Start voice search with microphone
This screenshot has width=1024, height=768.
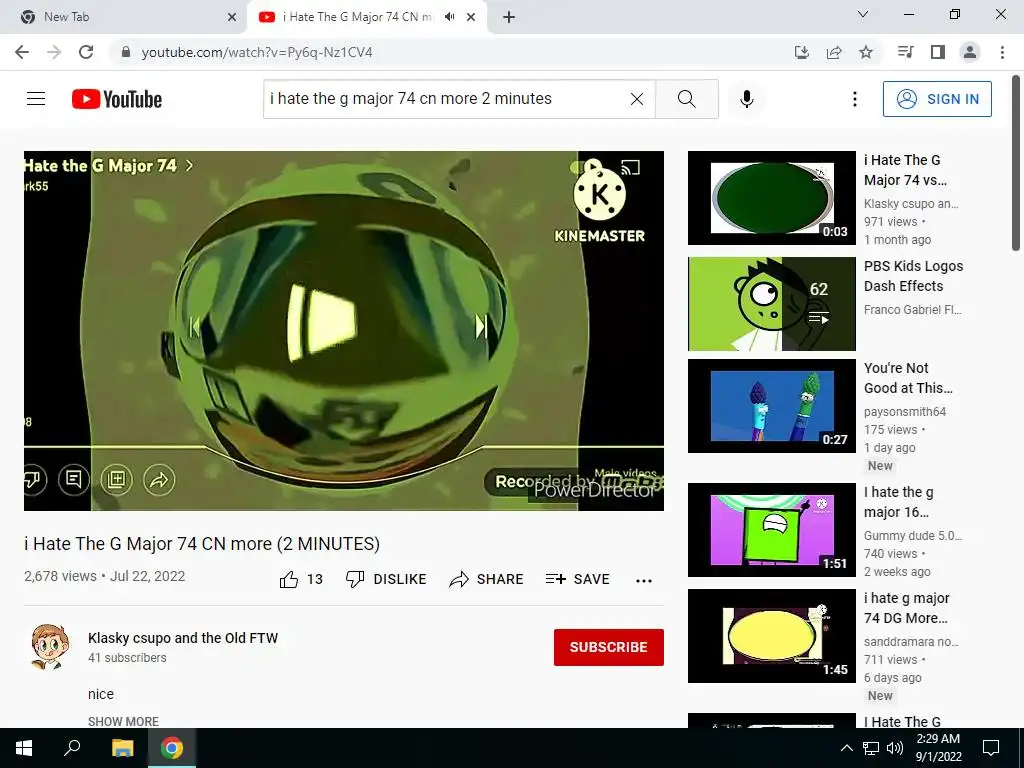[x=747, y=99]
